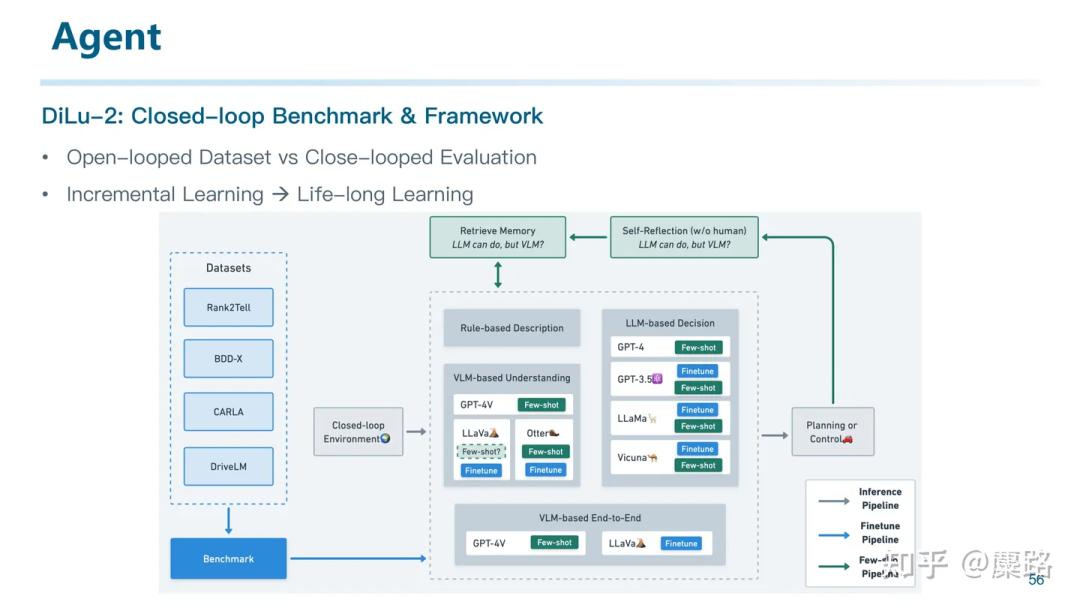The image size is (1080, 608).
Task: Click the Finetune tag under Otter
Action: pos(546,470)
